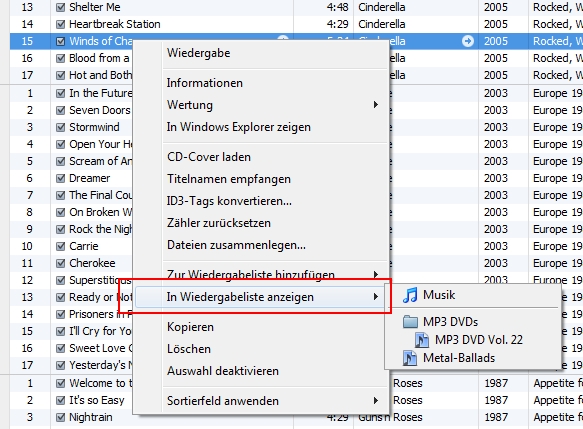The height and width of the screenshot is (429, 583).
Task: Click the MP3 DVDs folder icon
Action: pos(410,321)
